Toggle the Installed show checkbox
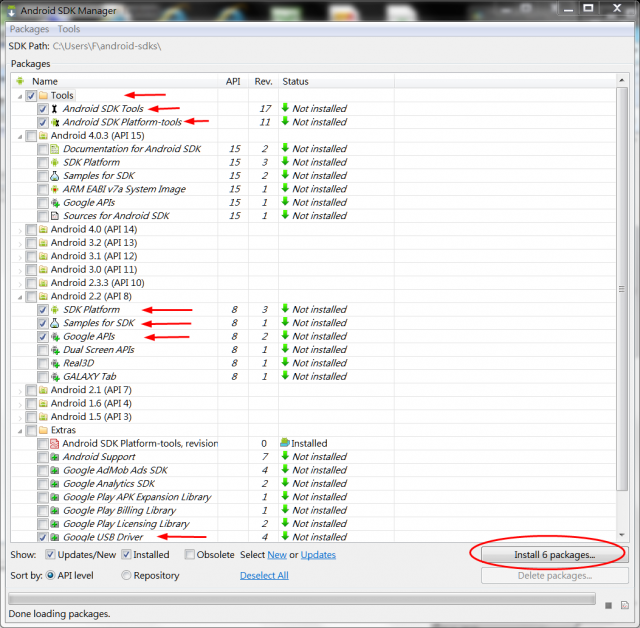 click(x=126, y=555)
